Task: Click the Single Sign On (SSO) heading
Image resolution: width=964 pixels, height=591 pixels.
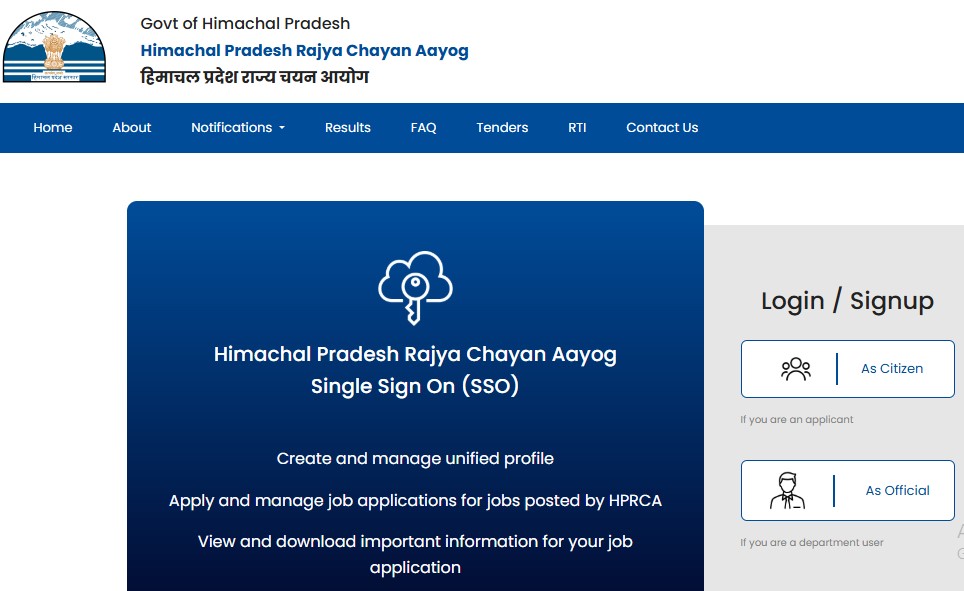Action: click(415, 386)
